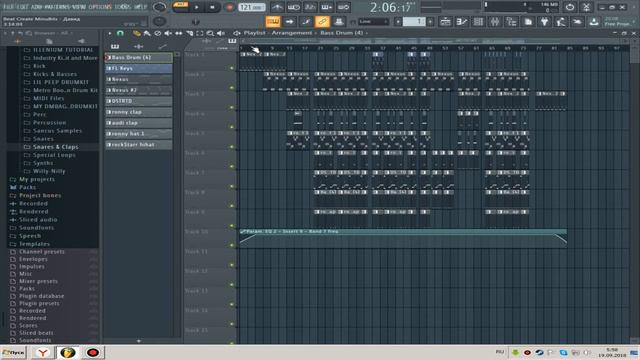Screen dimensions: 640x360
Task: Open the OPTIONS menu
Action: click(100, 7)
